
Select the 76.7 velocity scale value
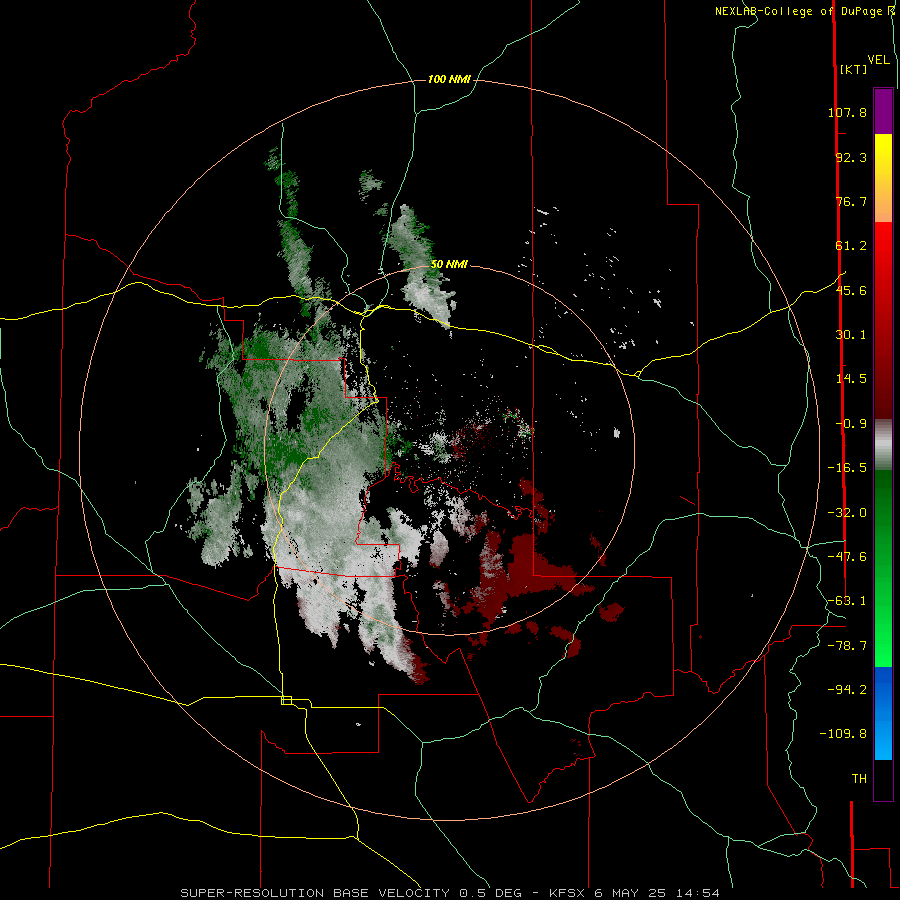851,201
